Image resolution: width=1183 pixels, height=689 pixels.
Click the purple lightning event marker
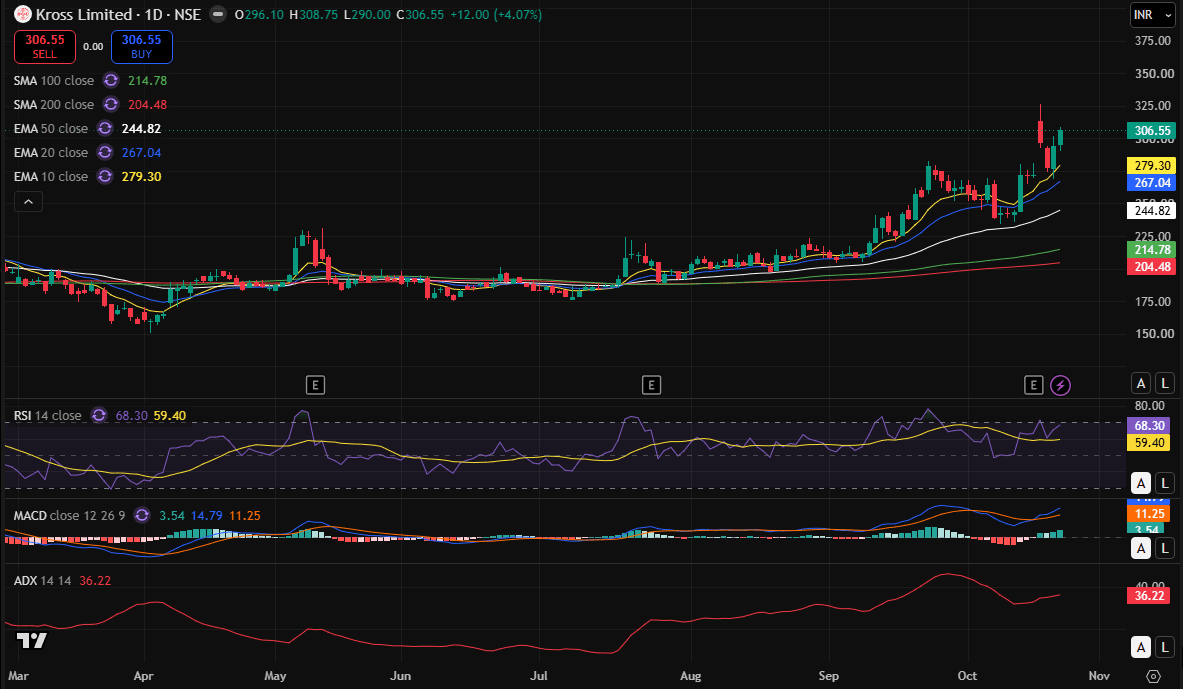[1060, 386]
